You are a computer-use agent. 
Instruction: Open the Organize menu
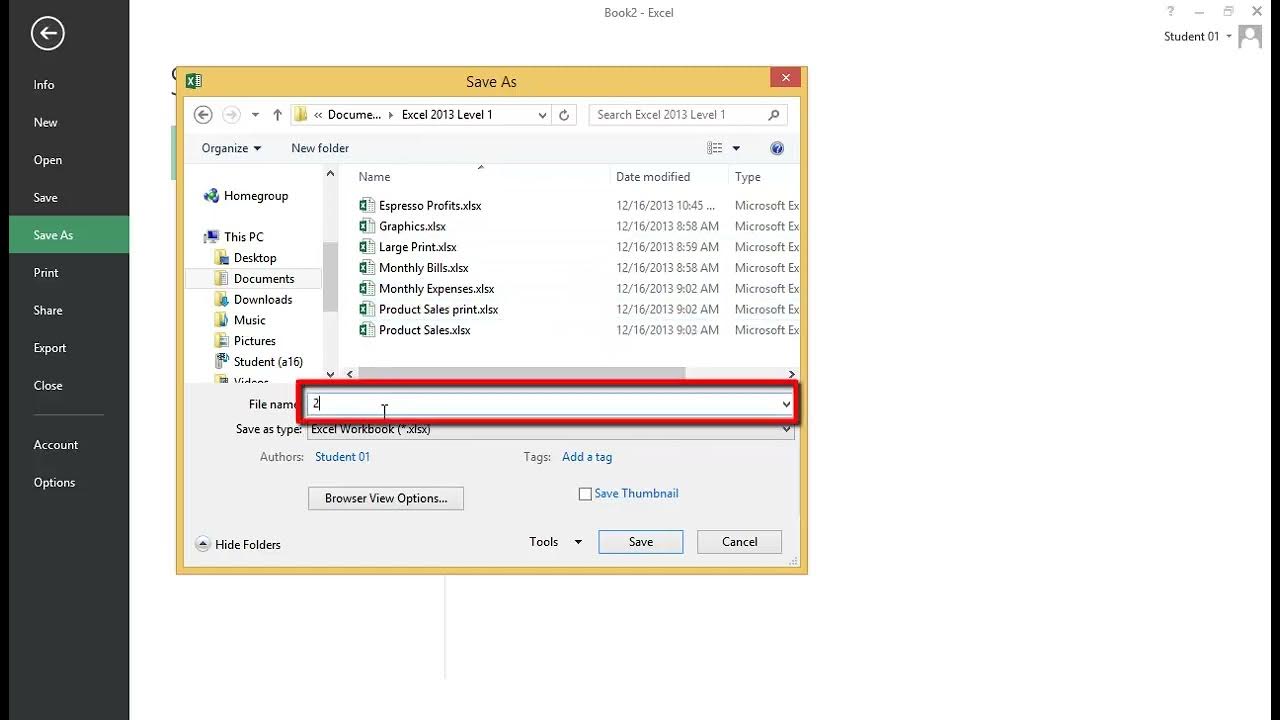[x=231, y=148]
